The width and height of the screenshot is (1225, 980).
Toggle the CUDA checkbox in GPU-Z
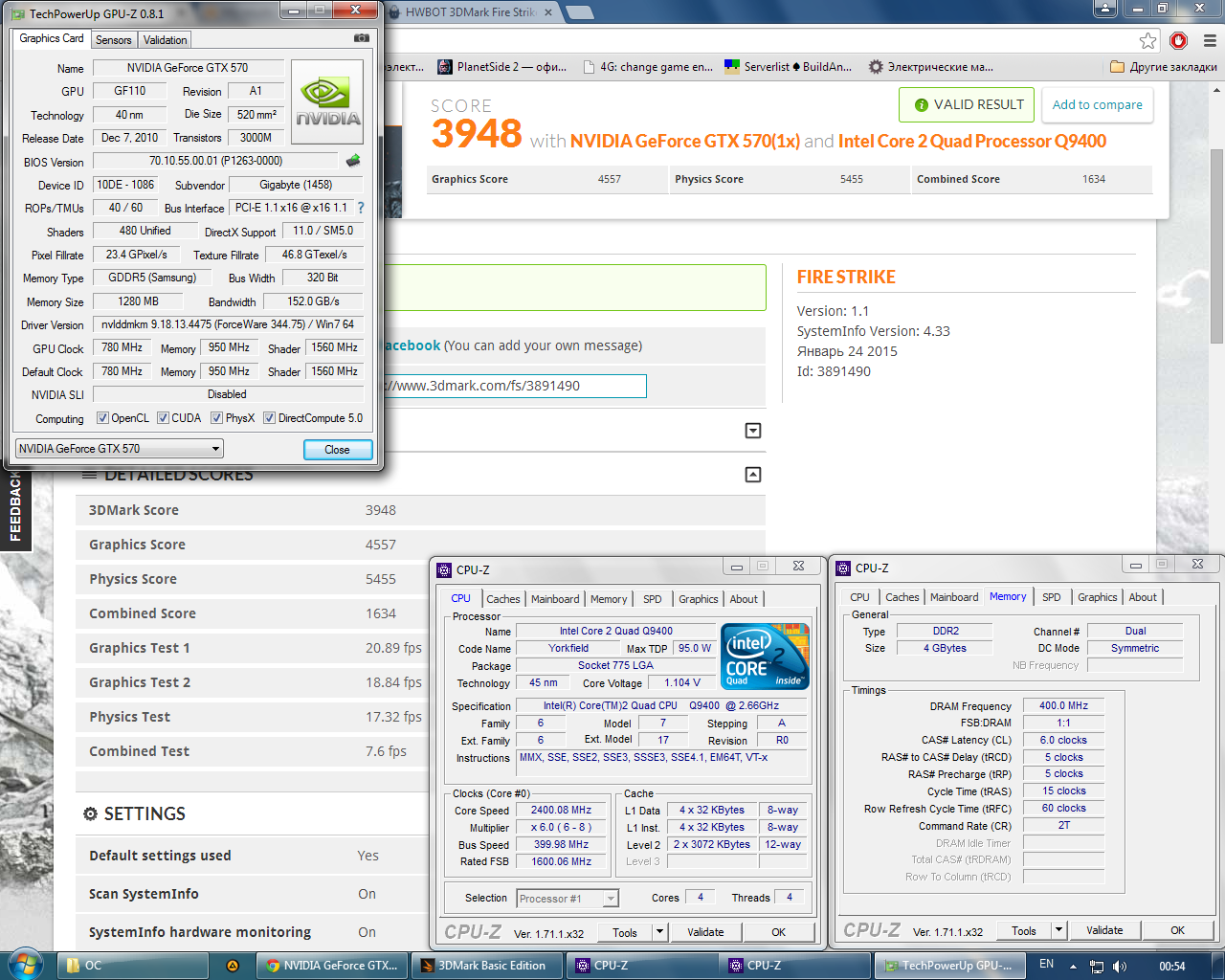click(164, 418)
